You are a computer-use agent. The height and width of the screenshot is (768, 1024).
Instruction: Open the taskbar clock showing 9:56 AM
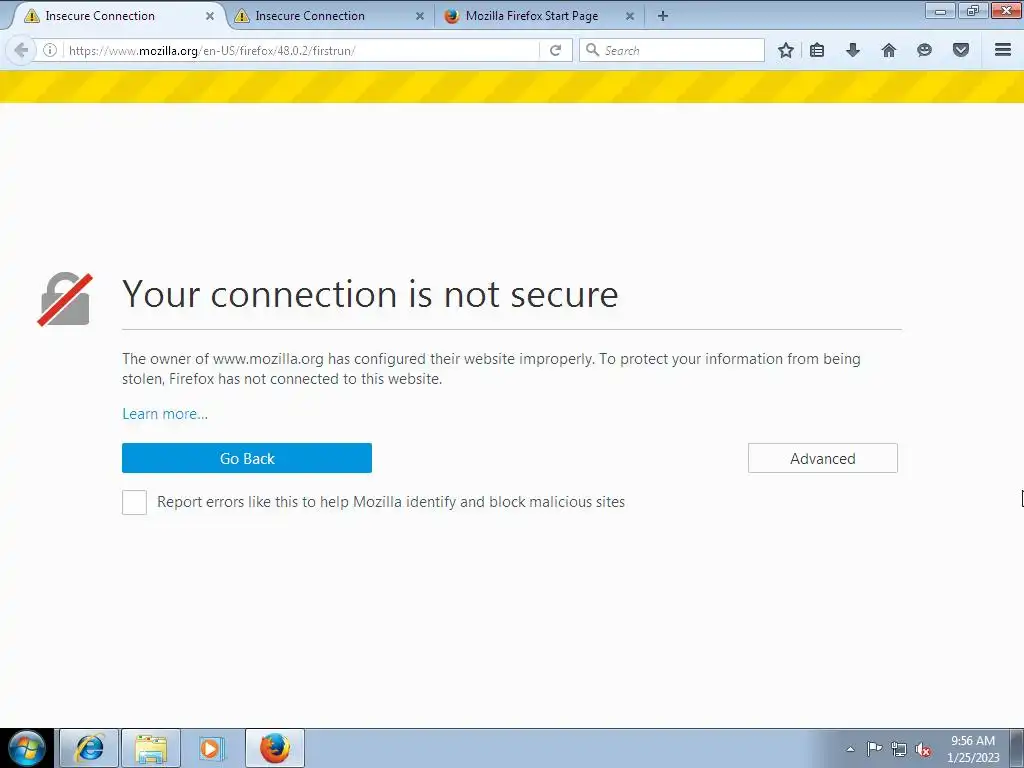973,749
